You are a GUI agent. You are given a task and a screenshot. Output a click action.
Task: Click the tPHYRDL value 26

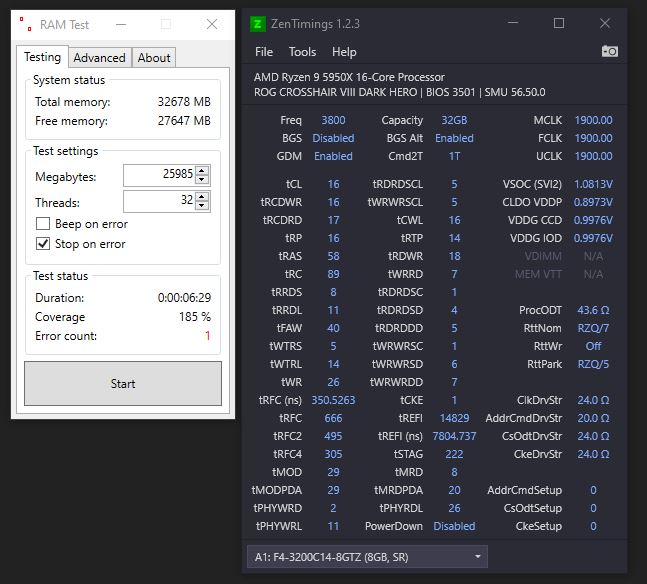(x=454, y=508)
